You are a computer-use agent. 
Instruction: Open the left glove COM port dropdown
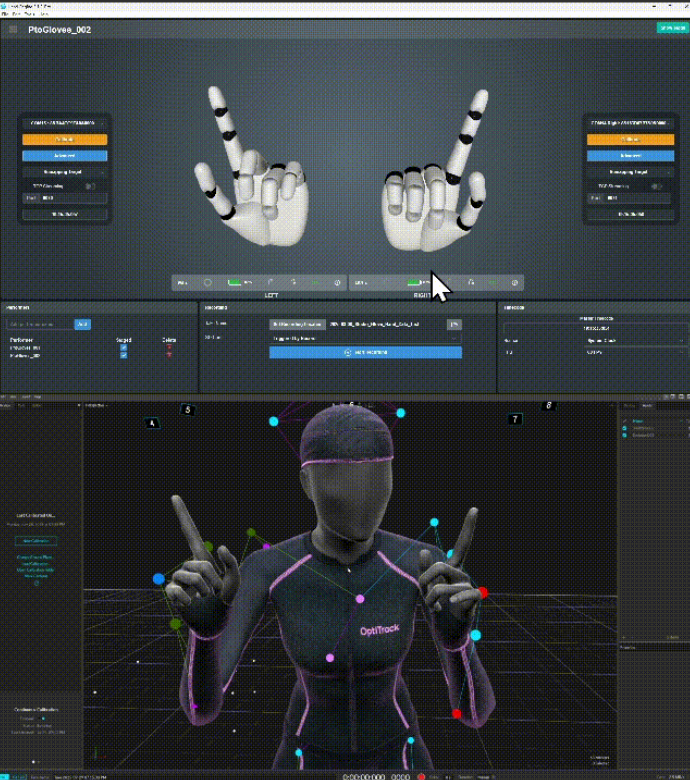(65, 123)
